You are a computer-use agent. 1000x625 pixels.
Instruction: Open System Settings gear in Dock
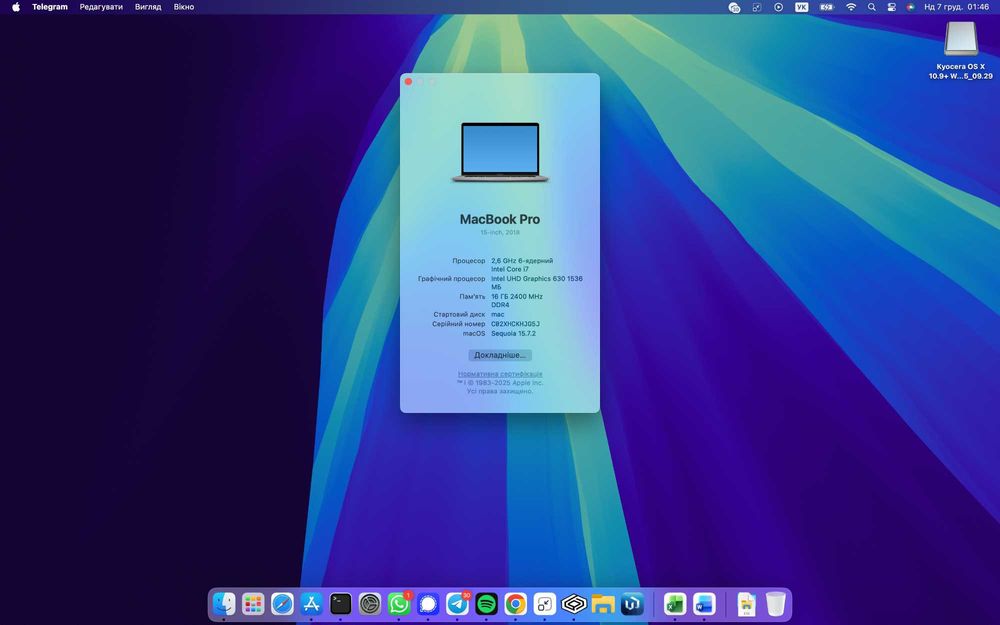[x=370, y=603]
